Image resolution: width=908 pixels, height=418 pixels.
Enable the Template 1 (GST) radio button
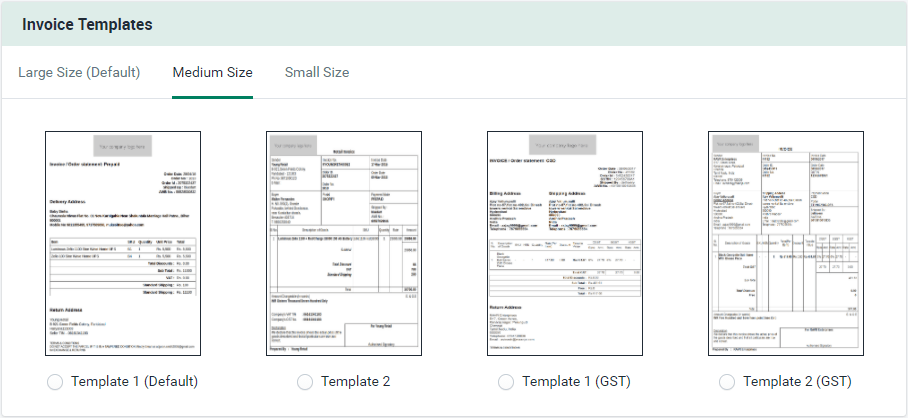point(506,381)
